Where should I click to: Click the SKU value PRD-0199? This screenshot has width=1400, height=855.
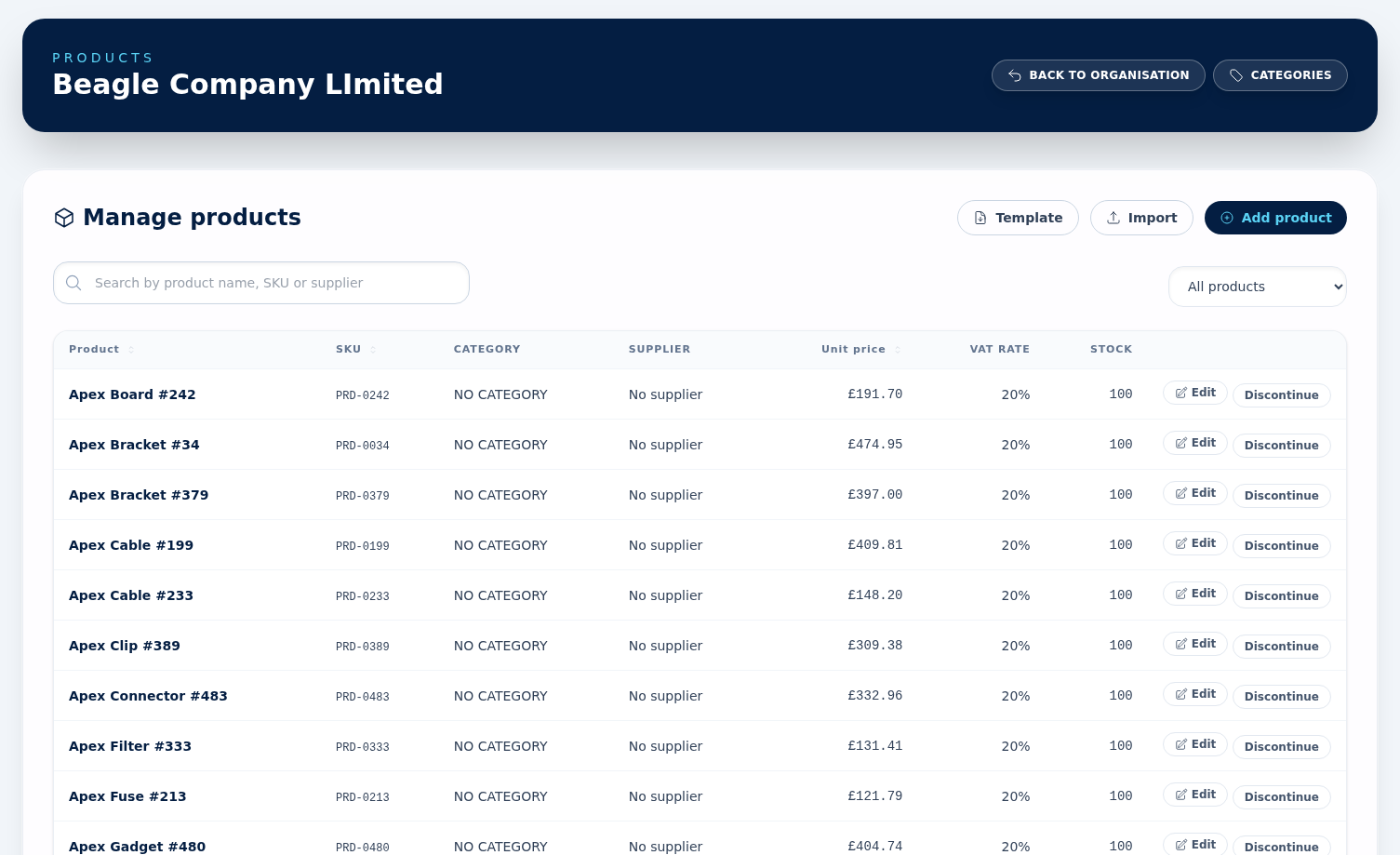[x=363, y=546]
